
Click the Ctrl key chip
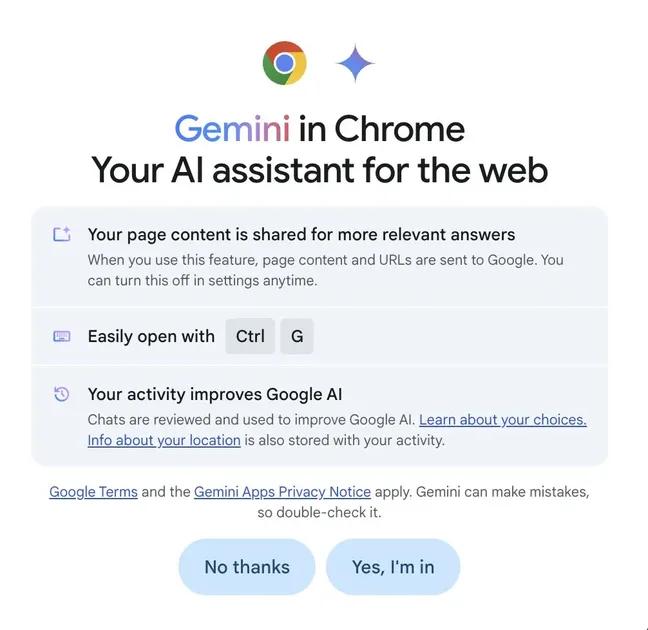coord(250,337)
